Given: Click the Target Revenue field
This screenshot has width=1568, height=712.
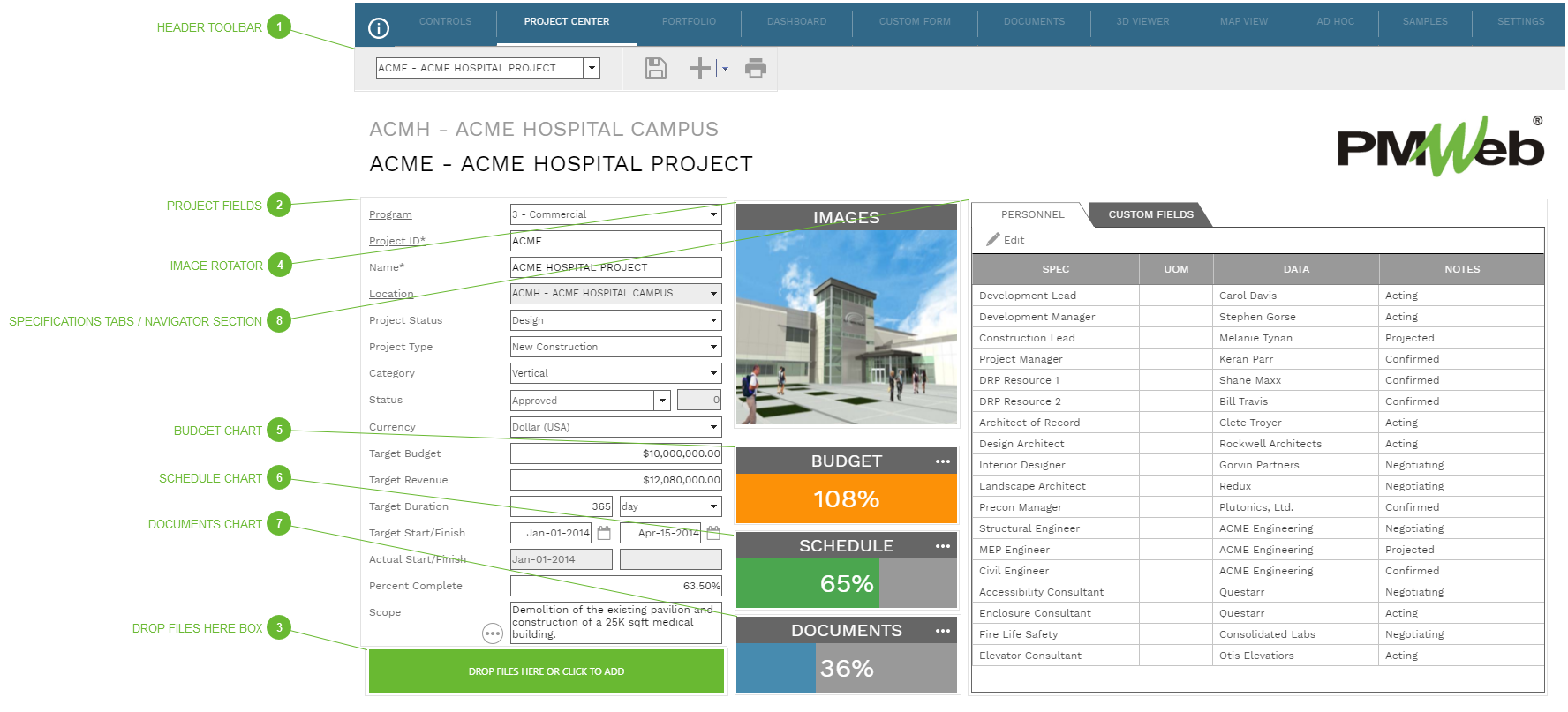Looking at the screenshot, I should (615, 480).
